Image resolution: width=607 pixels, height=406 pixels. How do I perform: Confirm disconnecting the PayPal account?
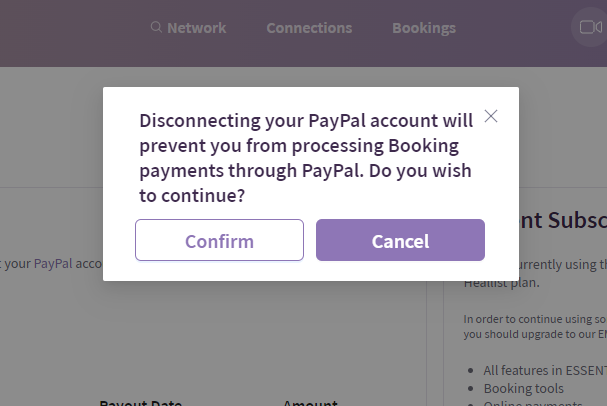coord(219,240)
